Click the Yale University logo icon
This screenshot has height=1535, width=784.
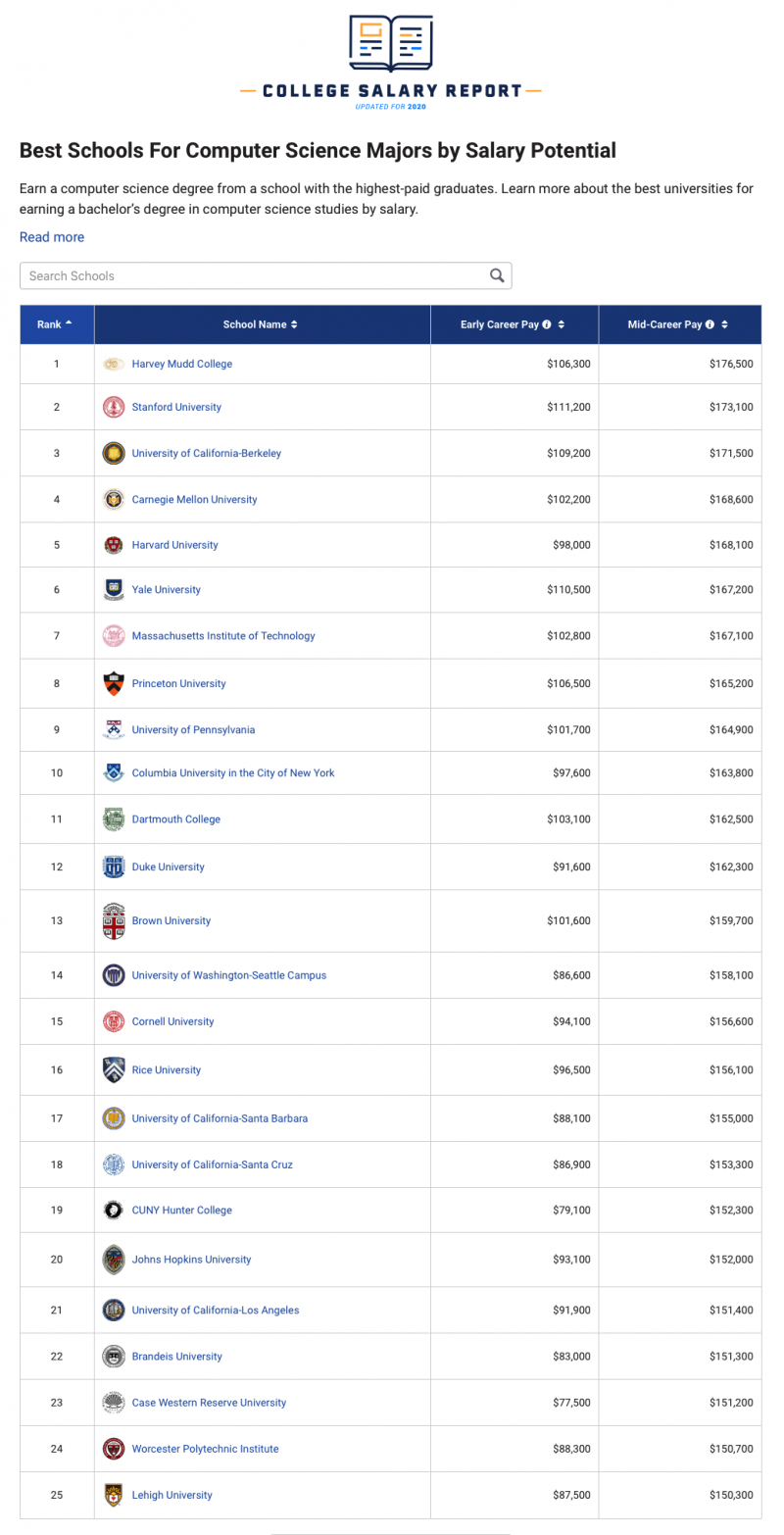tap(114, 589)
